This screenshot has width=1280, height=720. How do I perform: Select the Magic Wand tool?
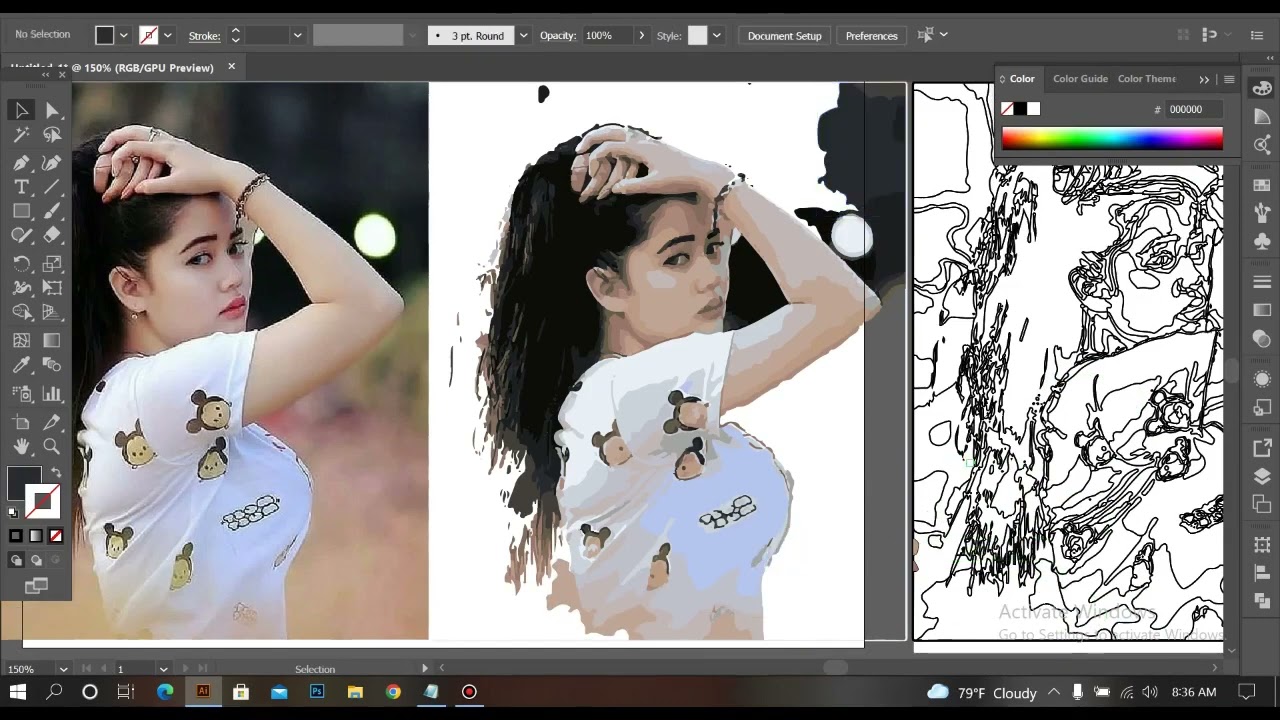[21, 135]
